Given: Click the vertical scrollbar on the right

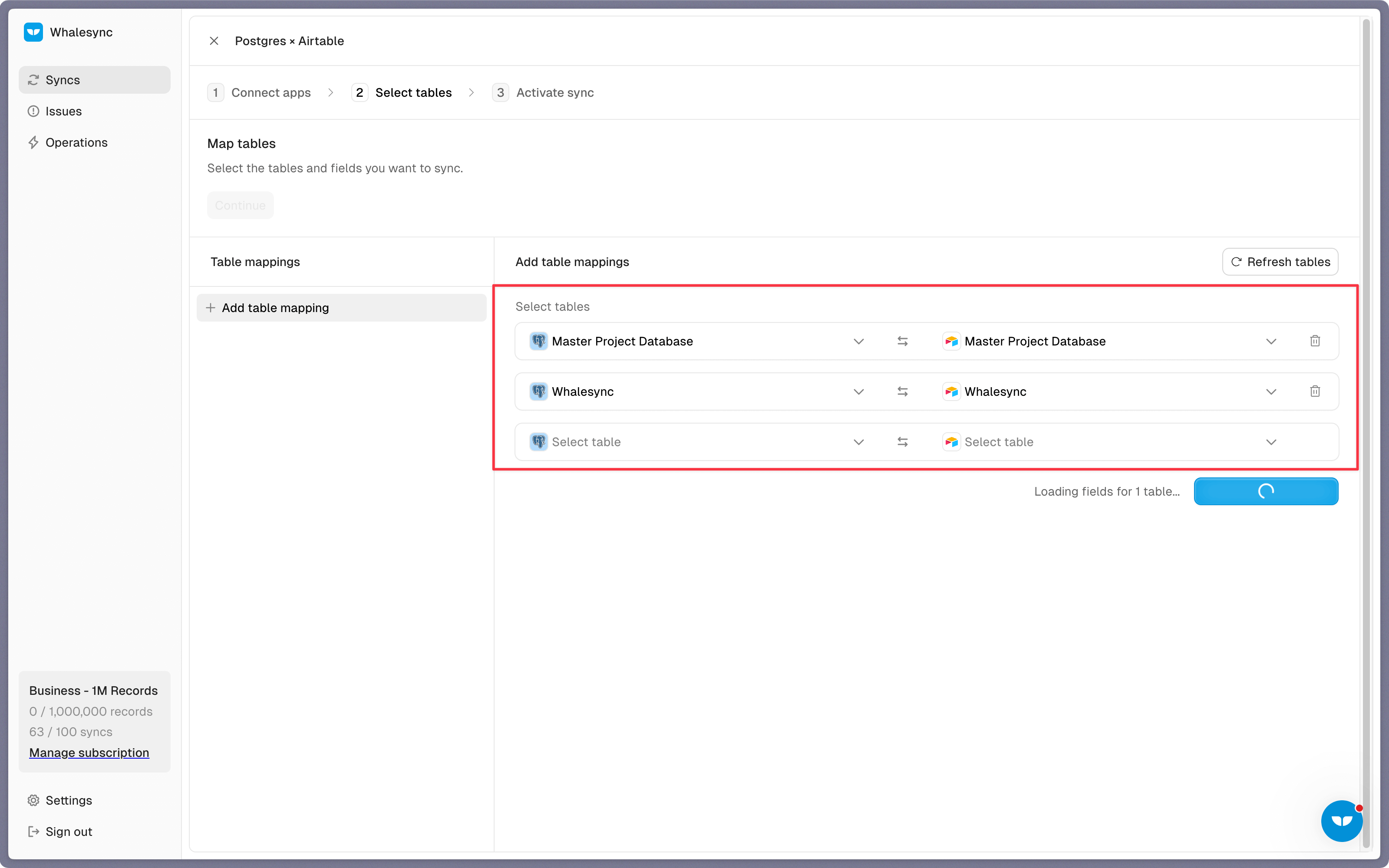Looking at the screenshot, I should [1366, 433].
